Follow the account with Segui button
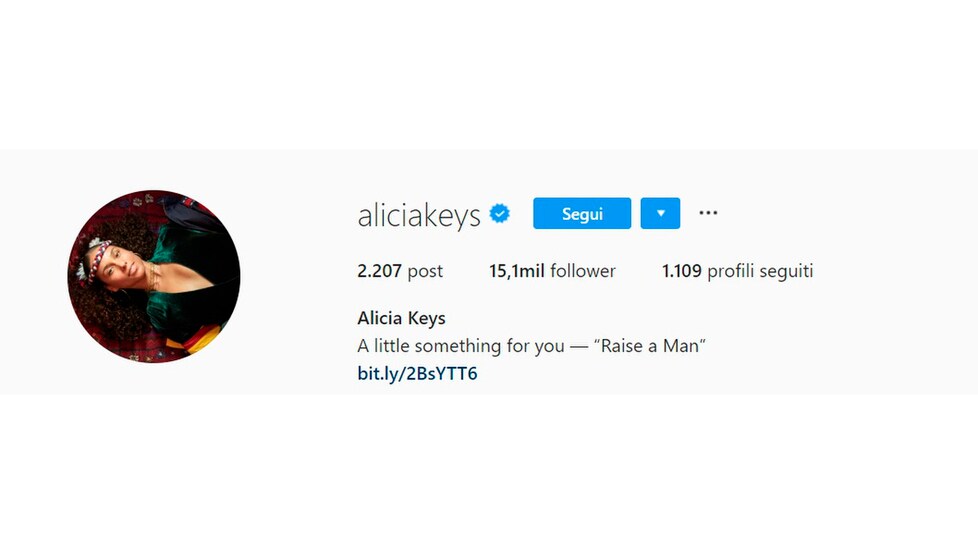The width and height of the screenshot is (978, 544). (x=582, y=213)
